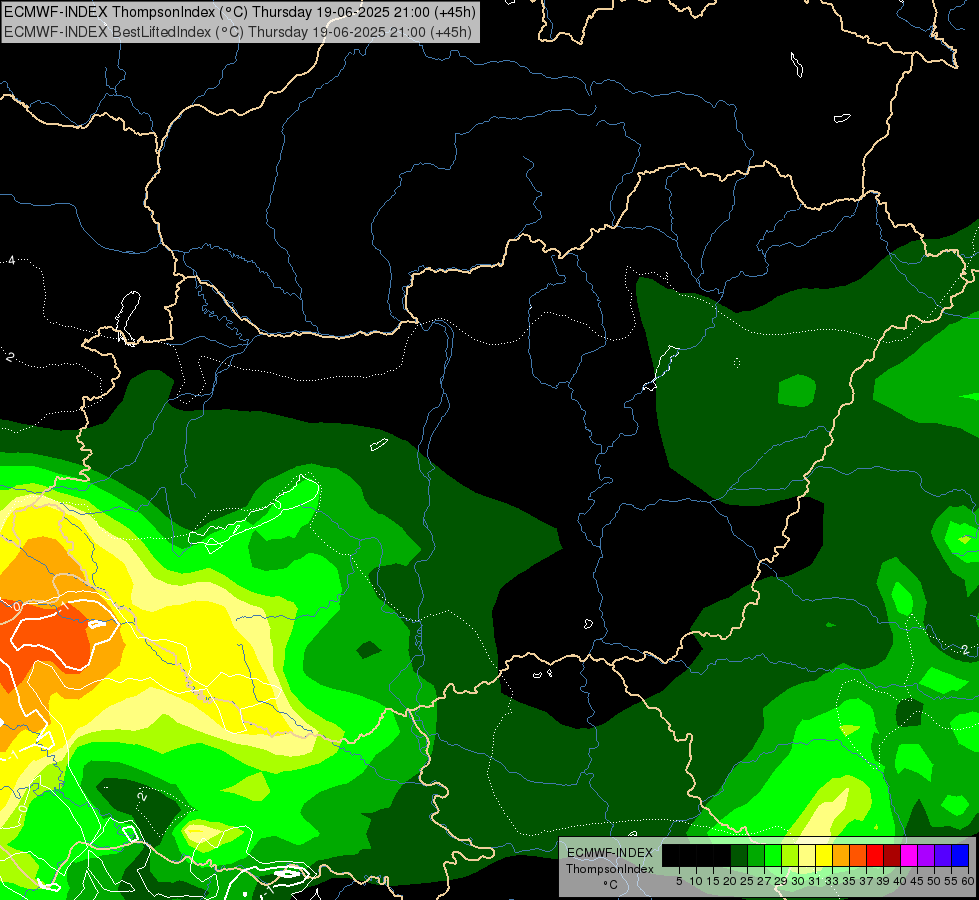Select the black 15–20 legend swatch
The image size is (979, 900).
tap(722, 855)
